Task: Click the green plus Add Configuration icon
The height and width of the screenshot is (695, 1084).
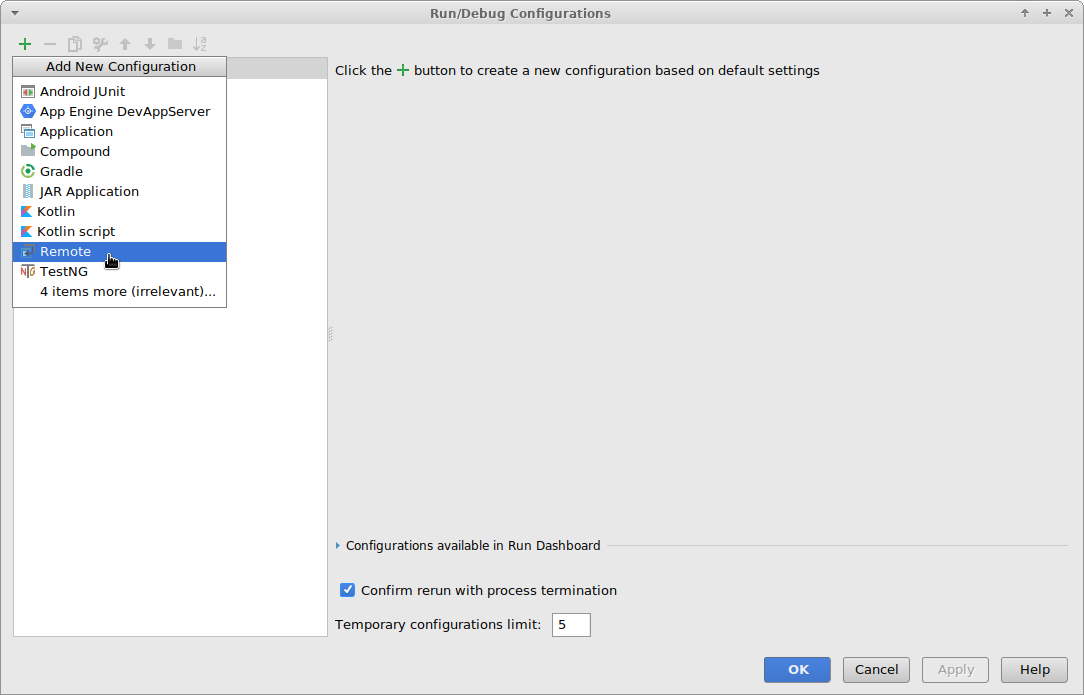Action: point(25,44)
